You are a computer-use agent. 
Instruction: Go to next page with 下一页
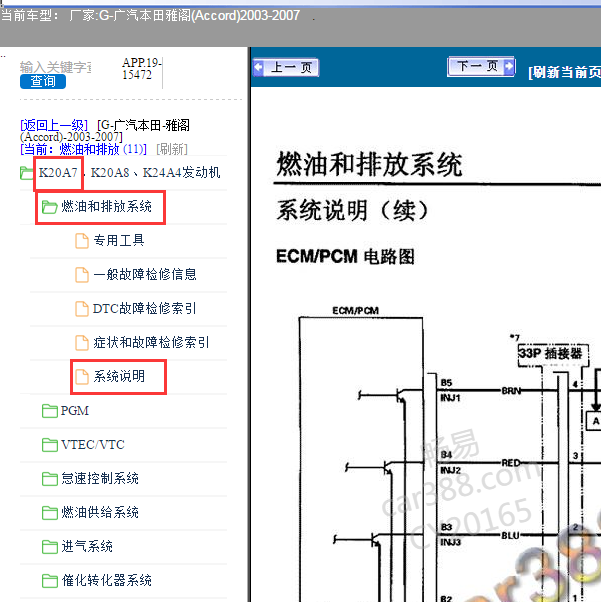(x=481, y=67)
